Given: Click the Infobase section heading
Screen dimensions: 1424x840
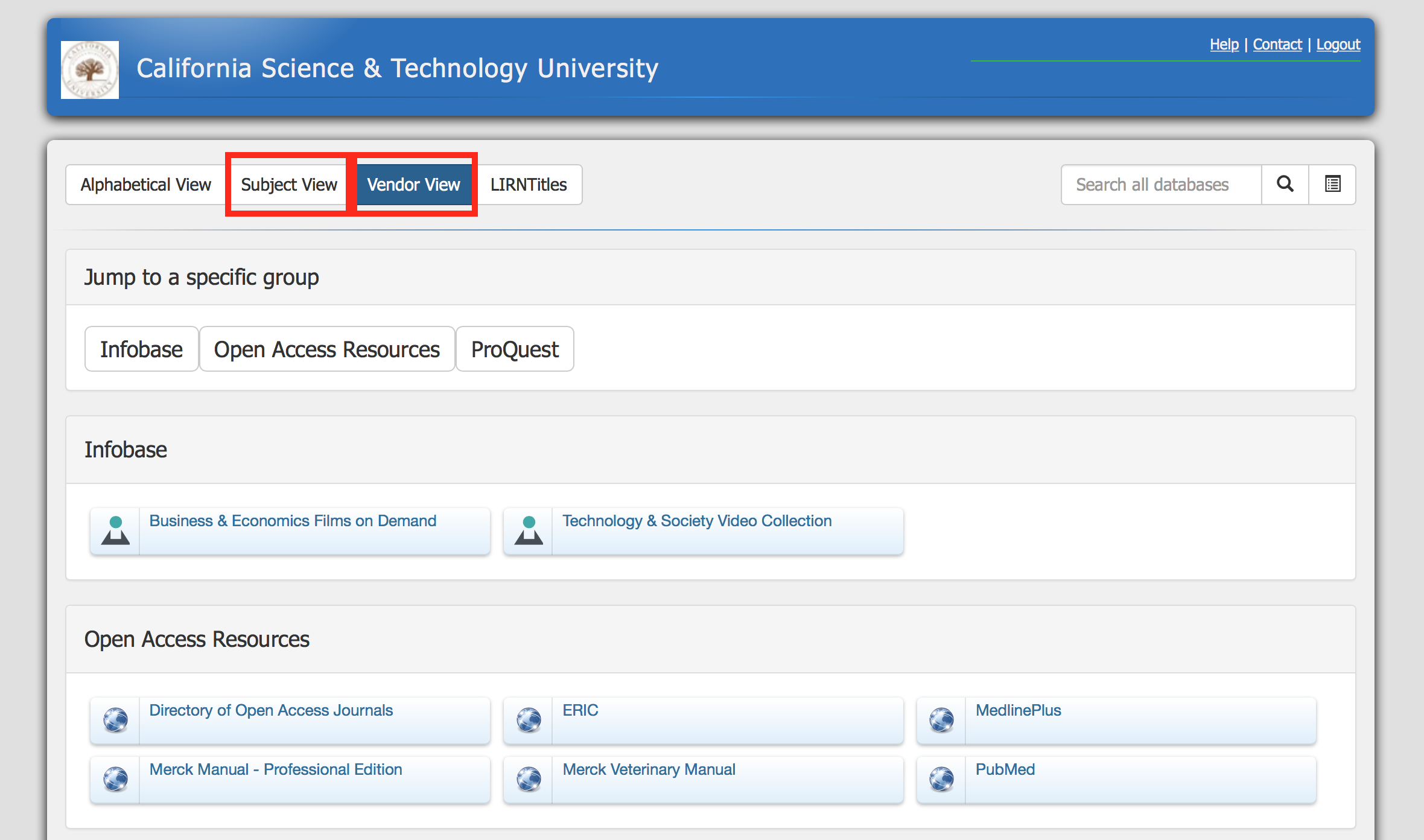Looking at the screenshot, I should pyautogui.click(x=126, y=450).
